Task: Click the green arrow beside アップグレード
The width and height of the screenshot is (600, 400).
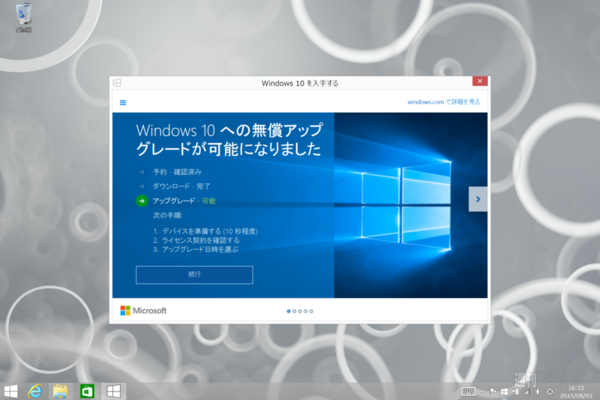Action: (x=142, y=201)
